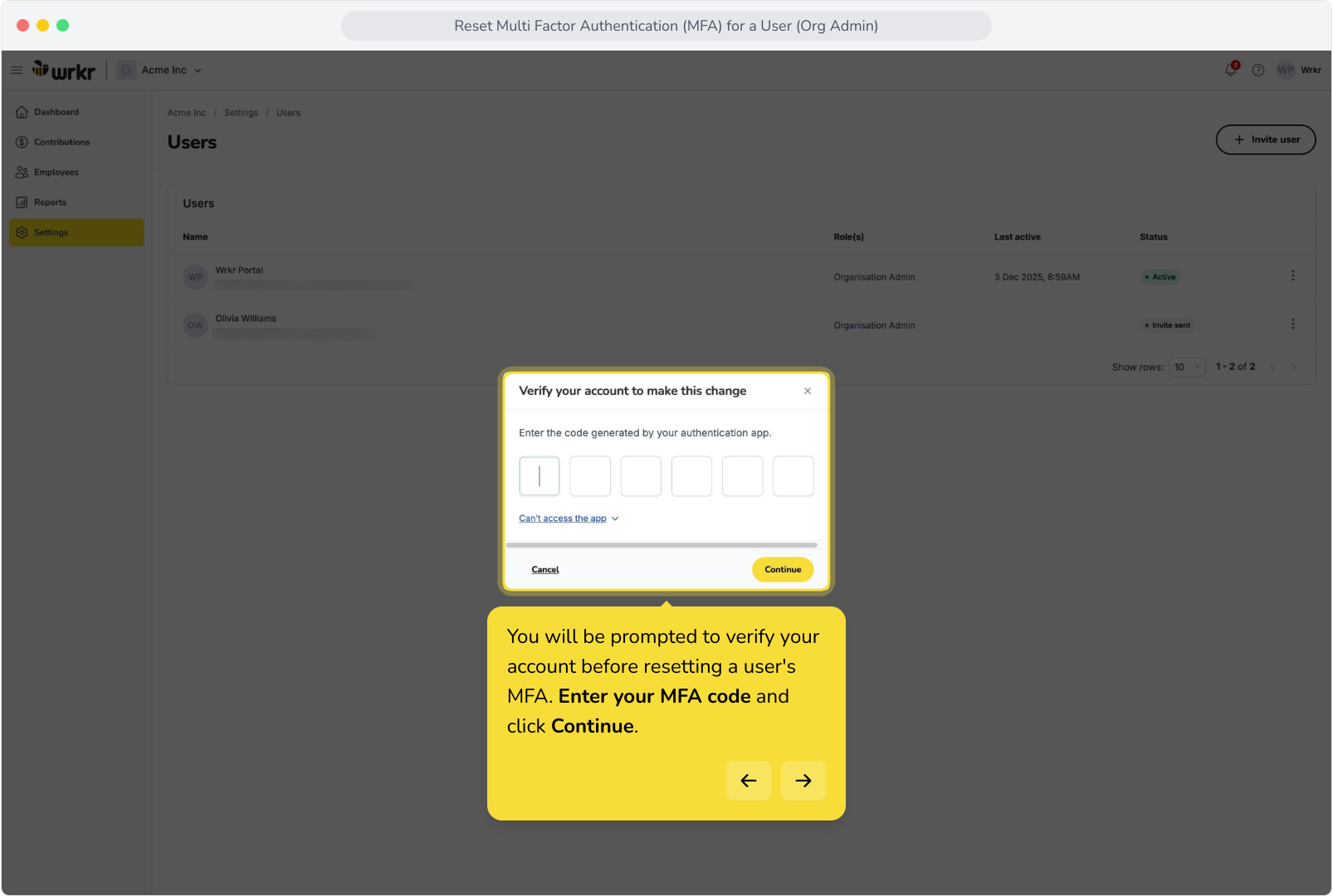Go to previous tutorial step arrow
Viewport: 1333px width, 896px height.
(x=749, y=781)
